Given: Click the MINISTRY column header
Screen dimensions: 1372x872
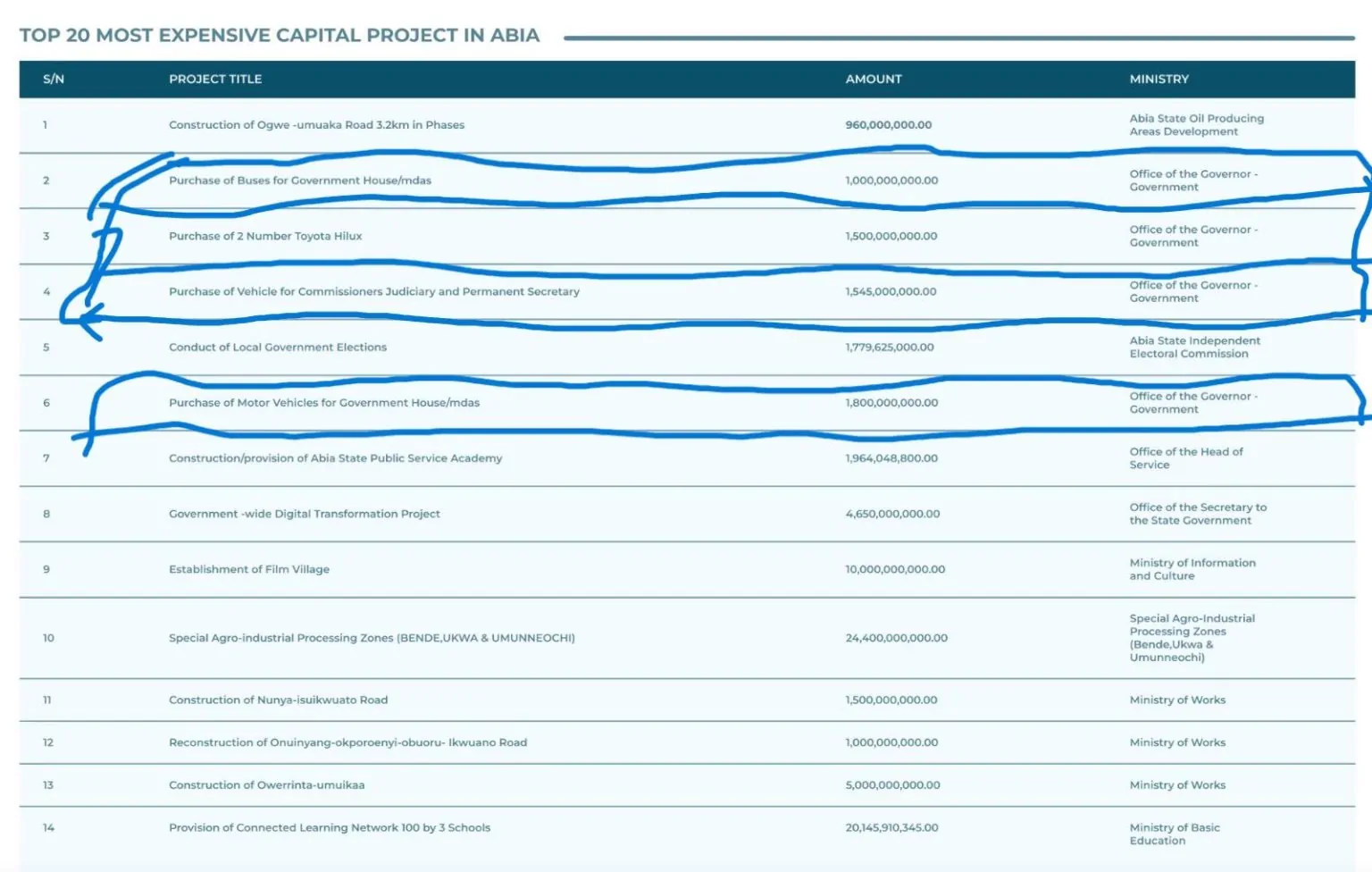Looking at the screenshot, I should click(x=1159, y=80).
